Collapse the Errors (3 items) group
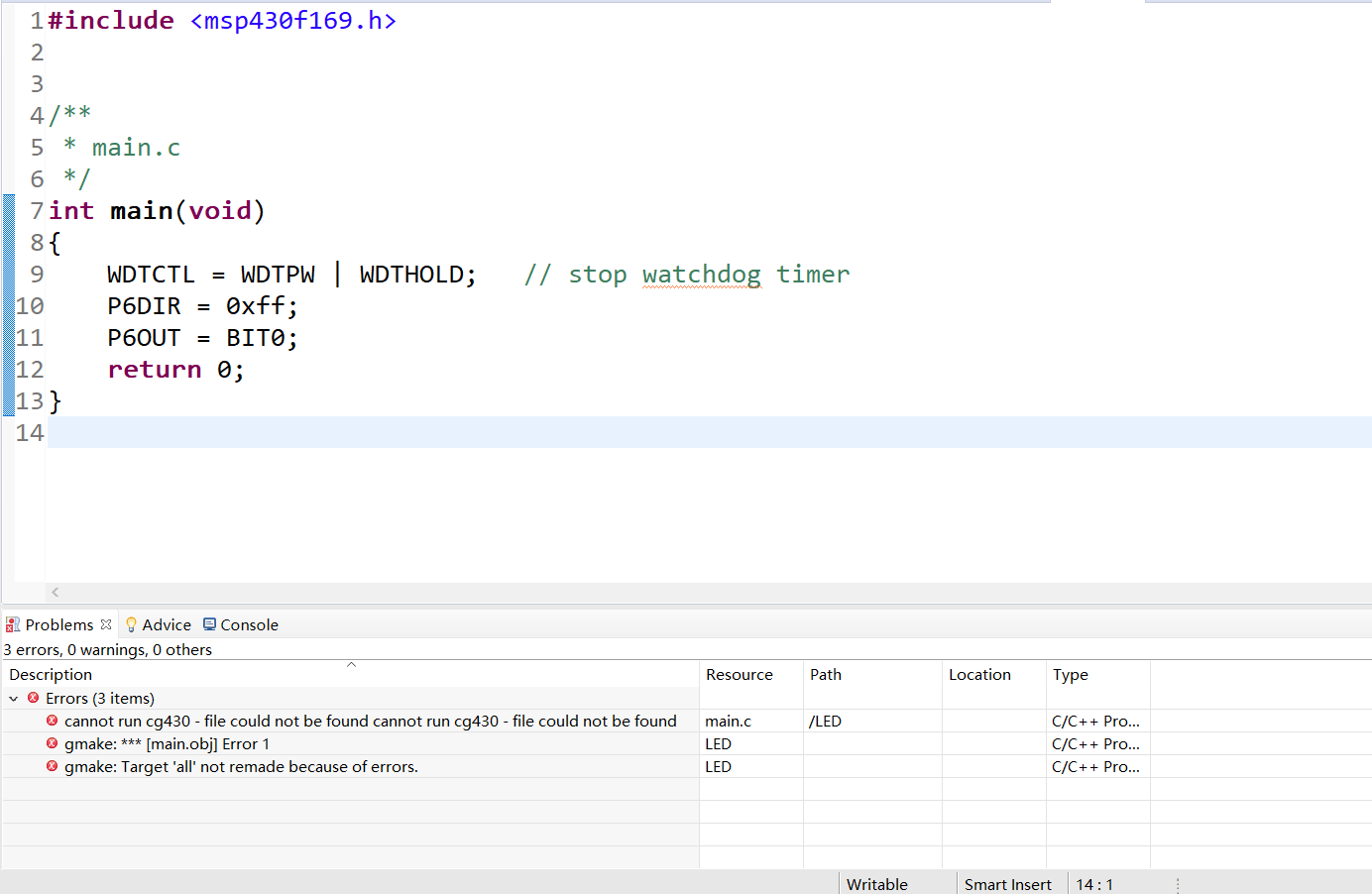 point(14,699)
